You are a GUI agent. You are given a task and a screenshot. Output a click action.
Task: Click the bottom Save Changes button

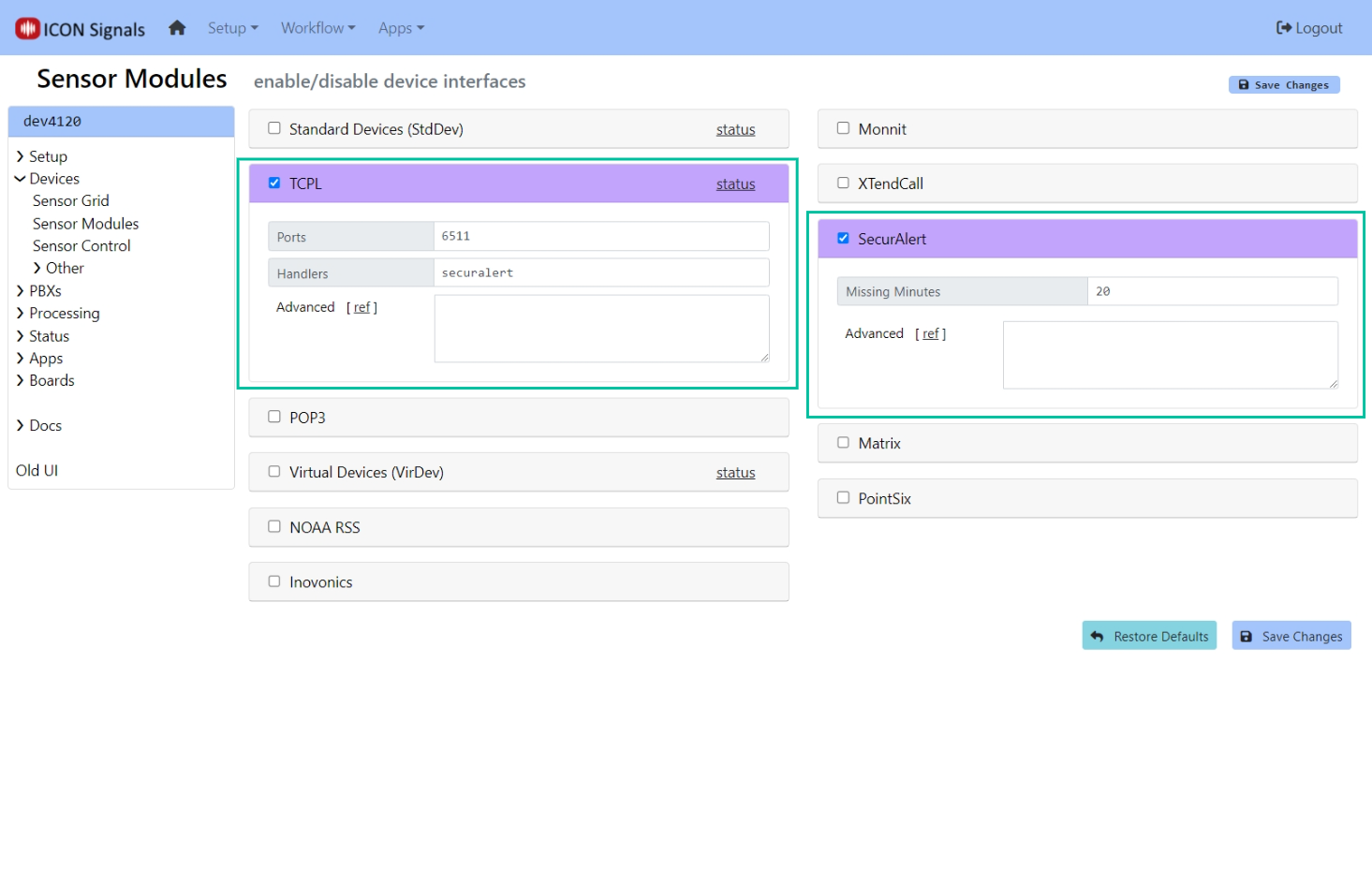point(1291,637)
